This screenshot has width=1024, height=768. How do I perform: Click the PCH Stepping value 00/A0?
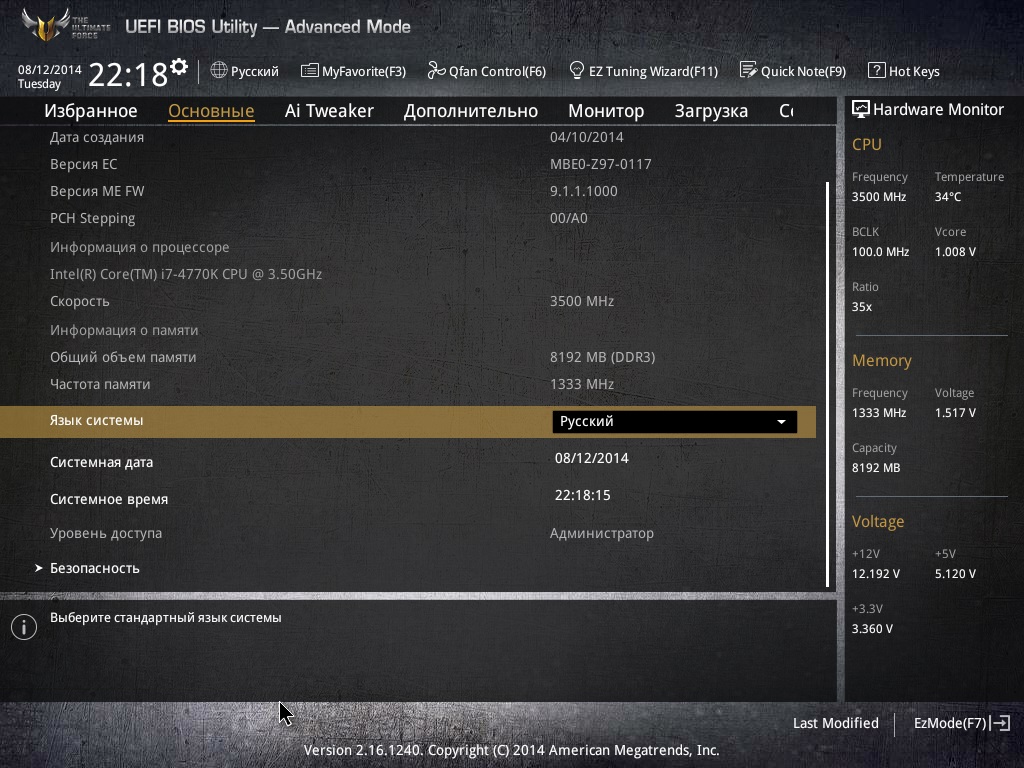[x=569, y=218]
